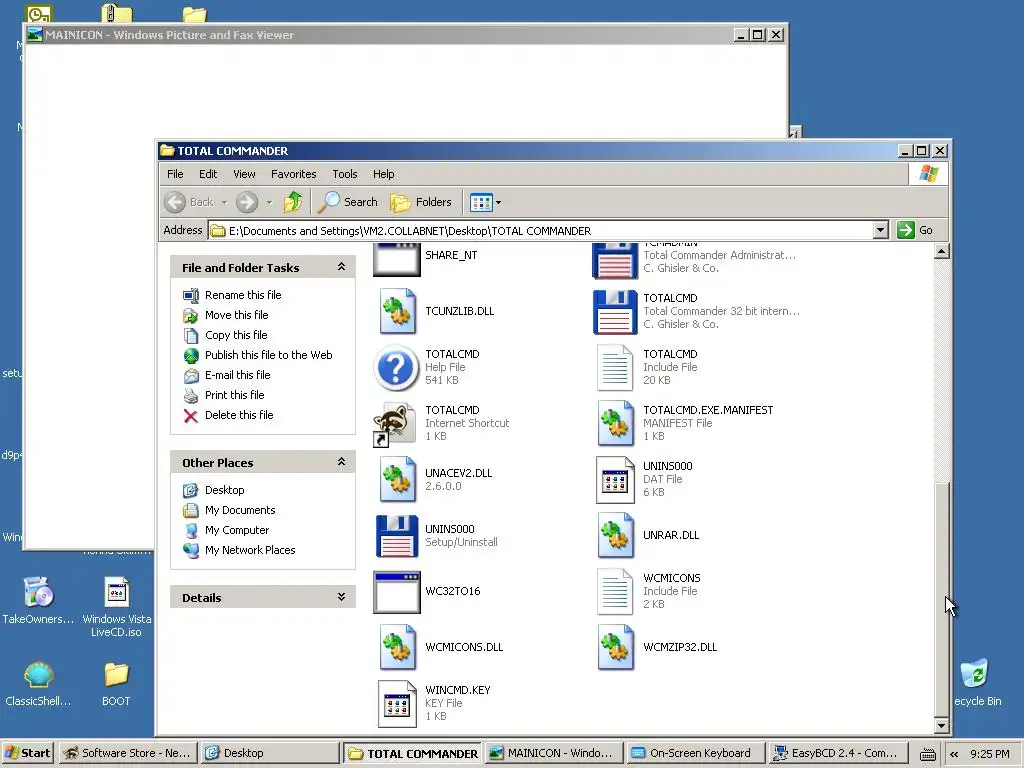The image size is (1024, 768).
Task: Open My Computer in Other Places
Action: 236,530
